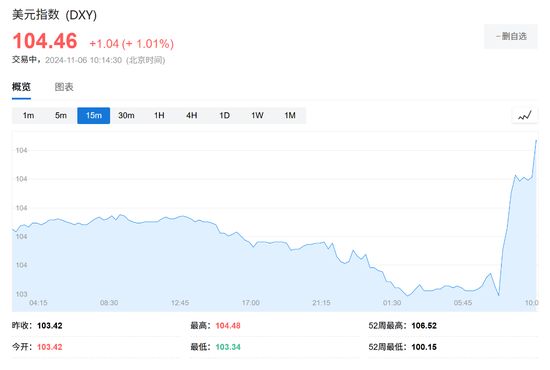Click the 104.46 current price
This screenshot has height=370, width=550.
coord(45,41)
